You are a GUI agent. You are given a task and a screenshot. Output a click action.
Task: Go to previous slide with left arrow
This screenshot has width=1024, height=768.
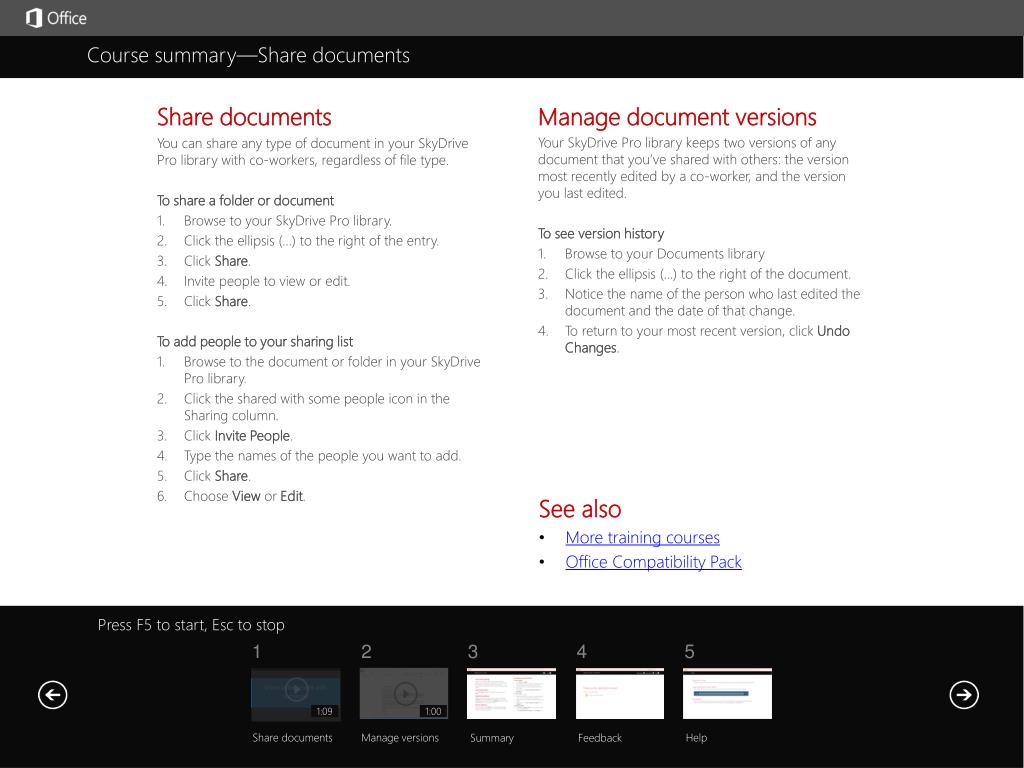click(52, 694)
